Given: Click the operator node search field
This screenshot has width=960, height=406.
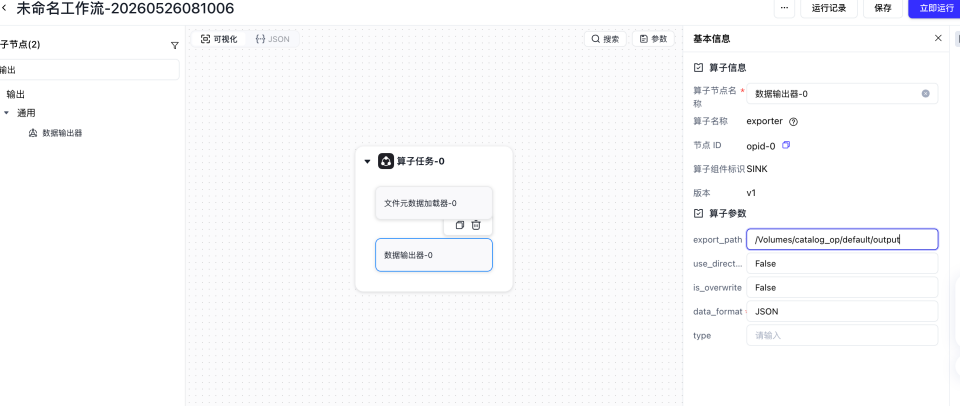Looking at the screenshot, I should click(89, 70).
